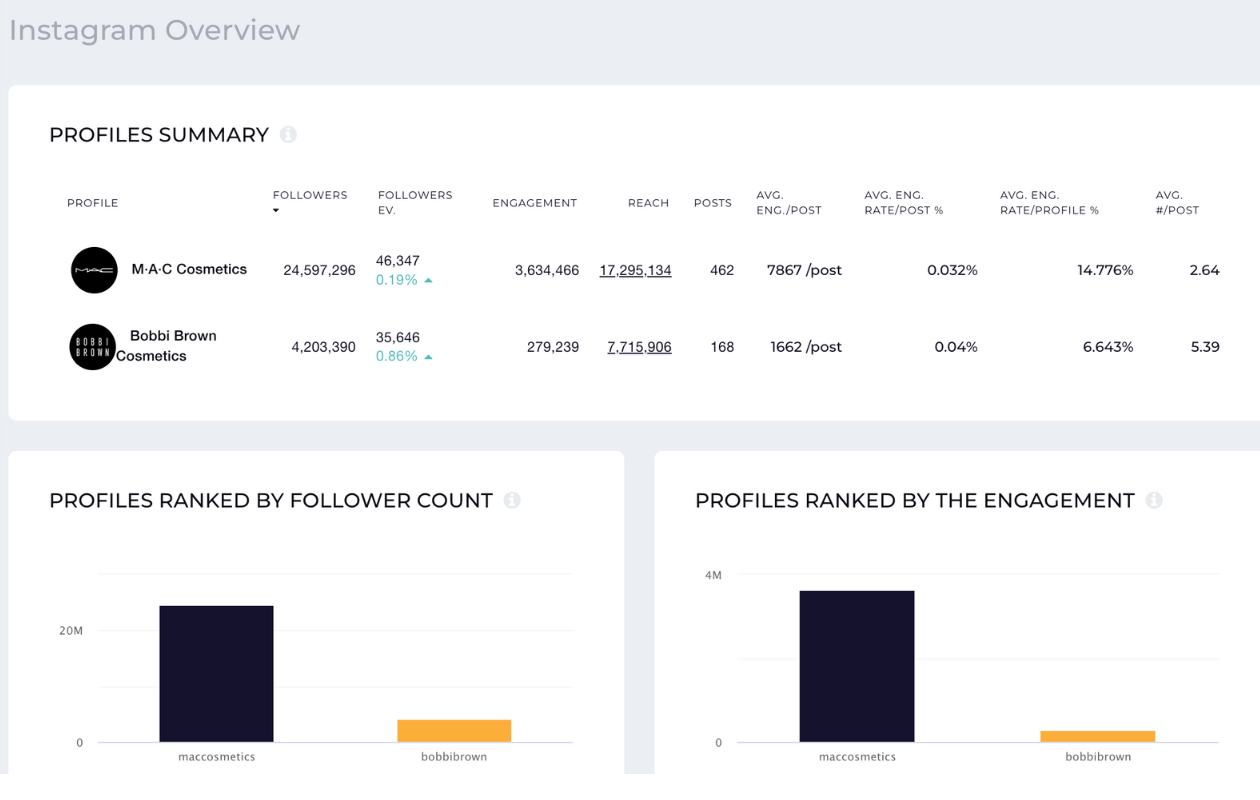Click the 0.032% engagement rate value
The width and height of the screenshot is (1260, 800).
click(952, 270)
